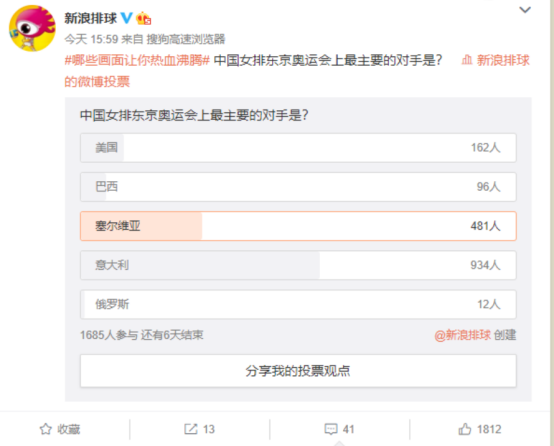The height and width of the screenshot is (446, 554).
Task: Select the 巴西 poll option
Action: (298, 187)
